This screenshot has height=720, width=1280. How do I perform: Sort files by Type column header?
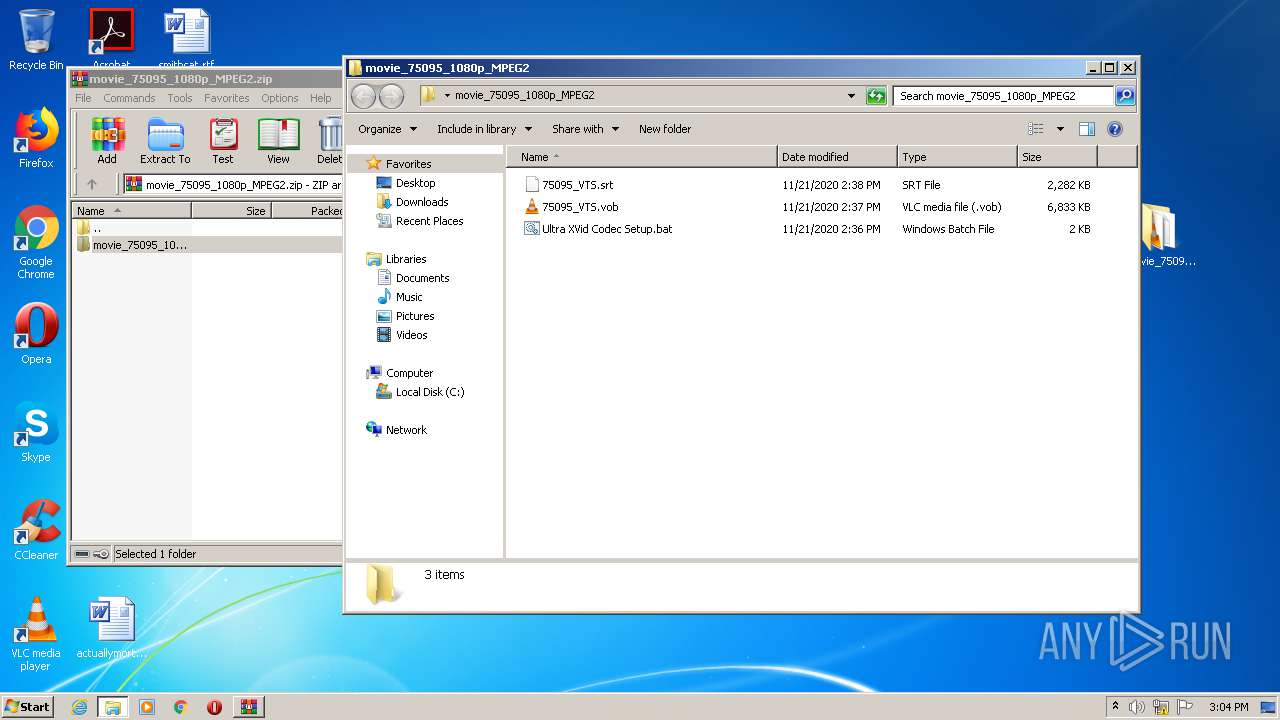coord(957,157)
